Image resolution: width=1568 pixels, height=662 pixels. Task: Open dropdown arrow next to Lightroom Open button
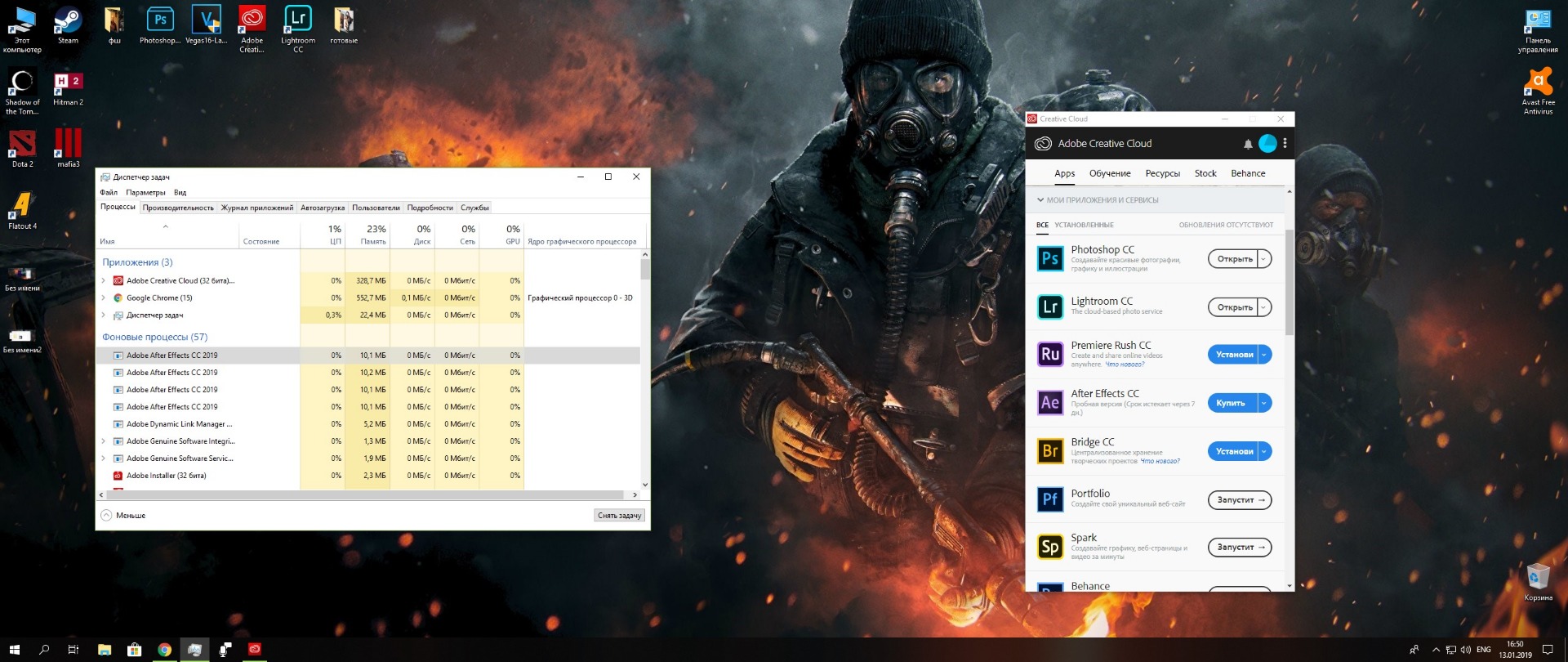pos(1264,307)
